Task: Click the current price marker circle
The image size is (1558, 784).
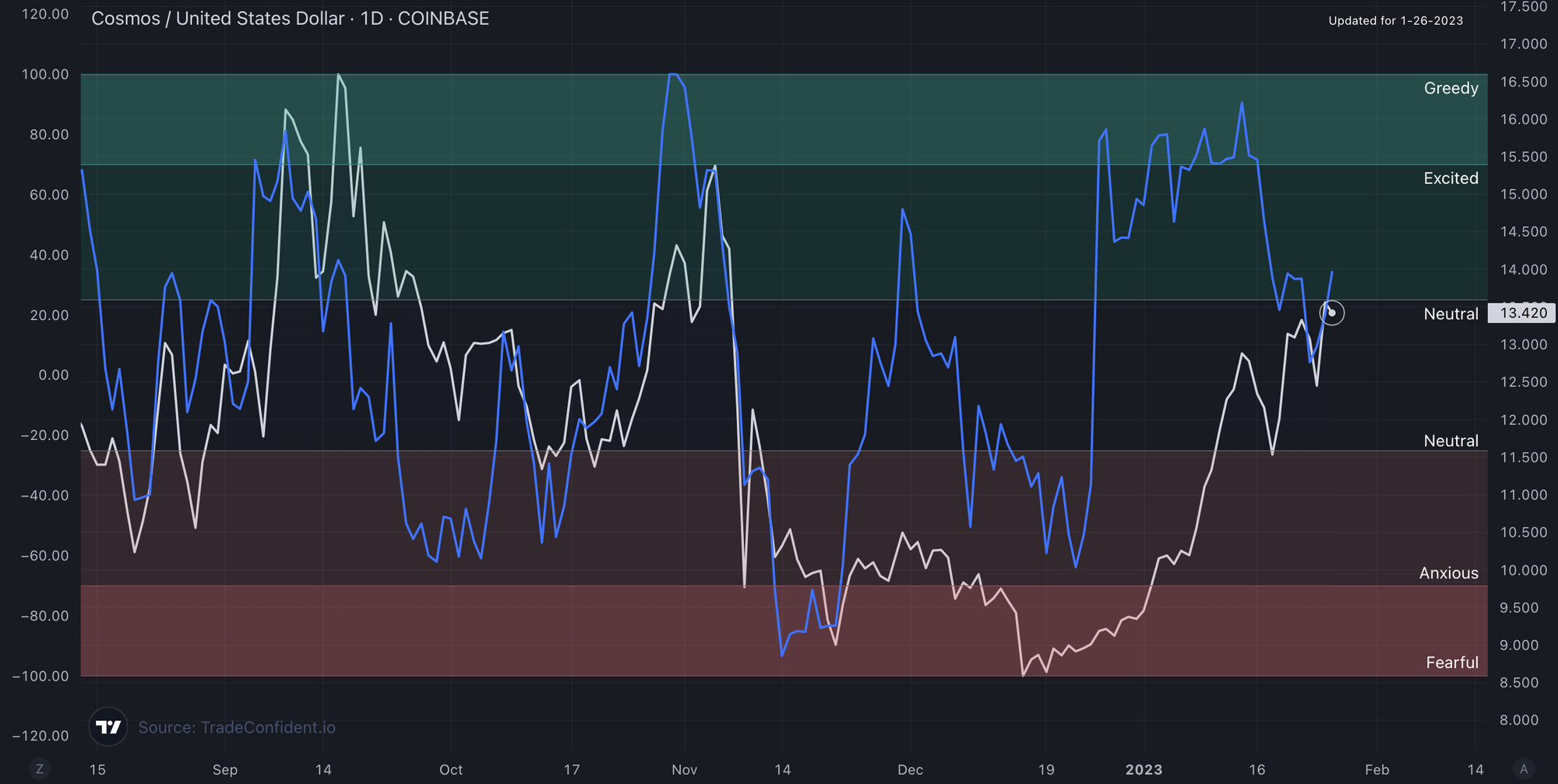Action: [x=1331, y=313]
